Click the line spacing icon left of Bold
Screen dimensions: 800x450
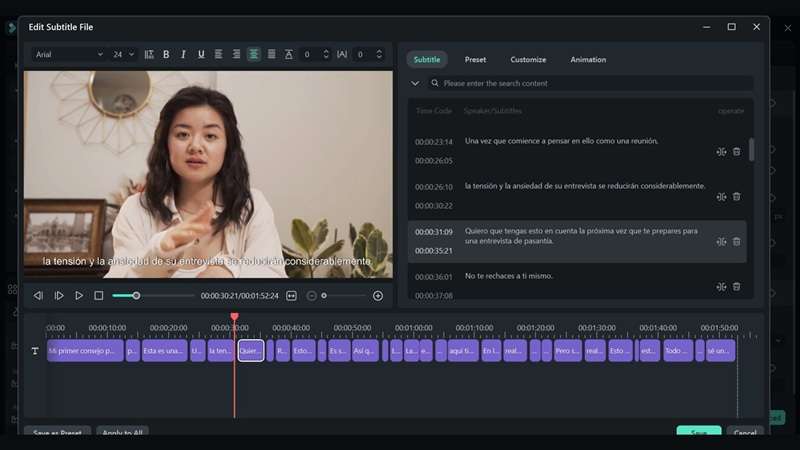(x=149, y=54)
